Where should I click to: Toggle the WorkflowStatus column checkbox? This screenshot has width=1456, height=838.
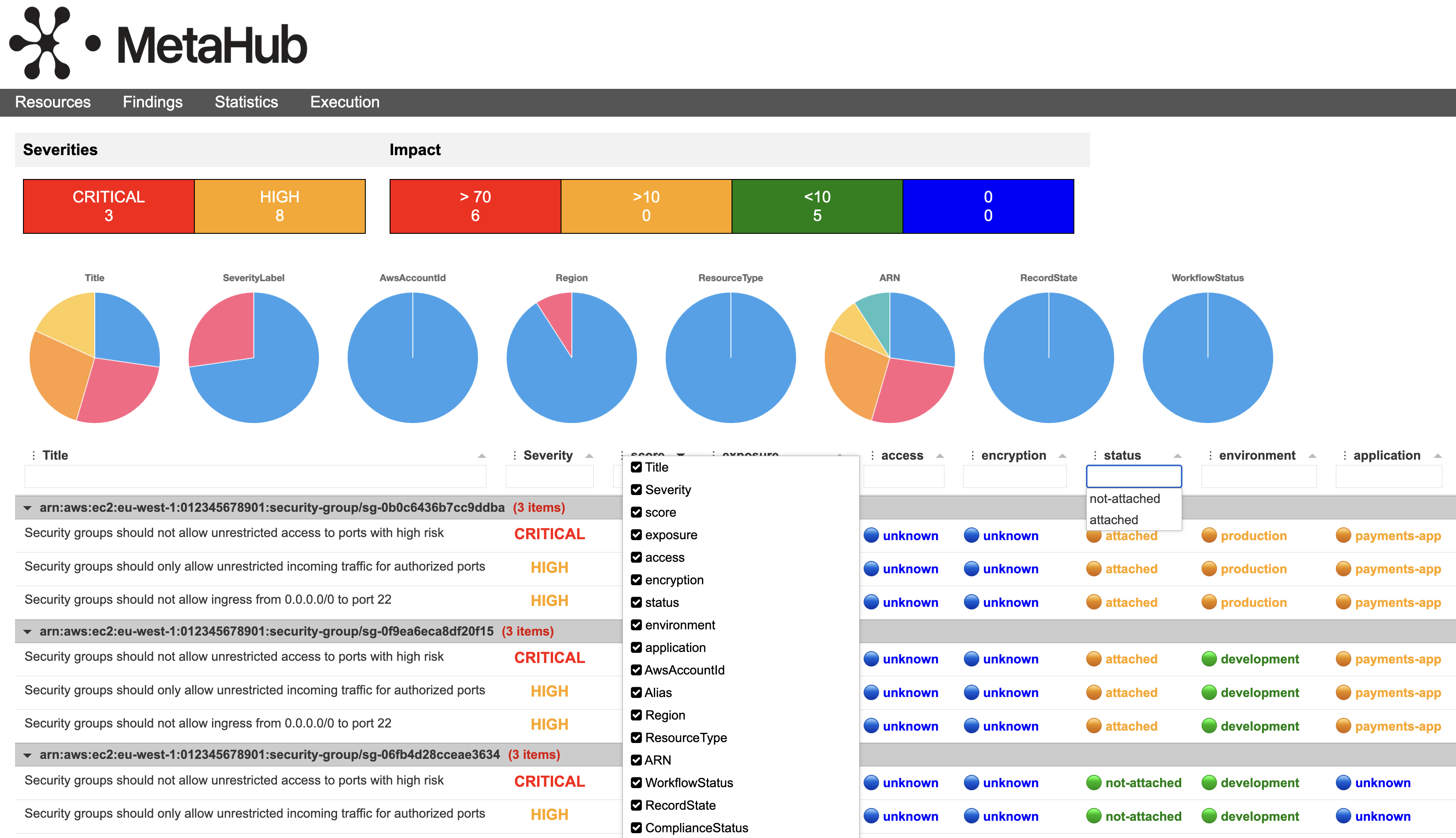coord(636,783)
